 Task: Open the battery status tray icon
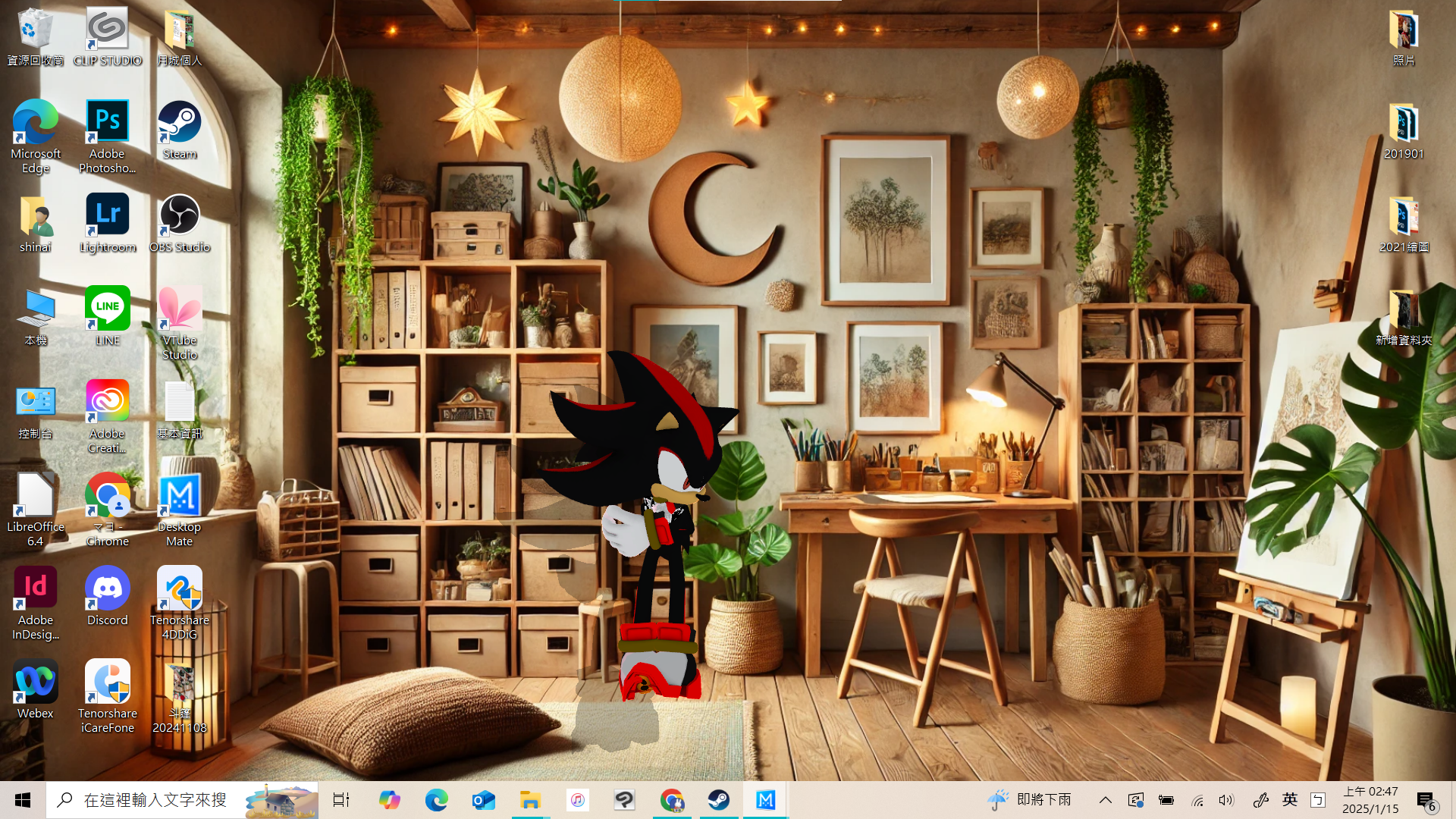tap(1166, 800)
